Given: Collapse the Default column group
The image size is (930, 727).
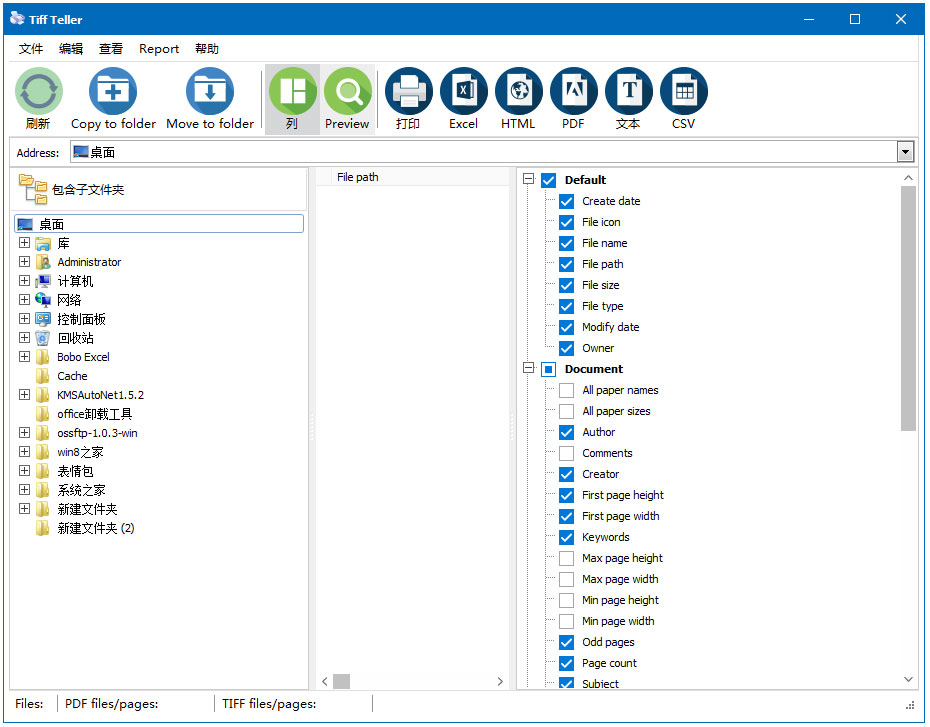Looking at the screenshot, I should tap(528, 178).
